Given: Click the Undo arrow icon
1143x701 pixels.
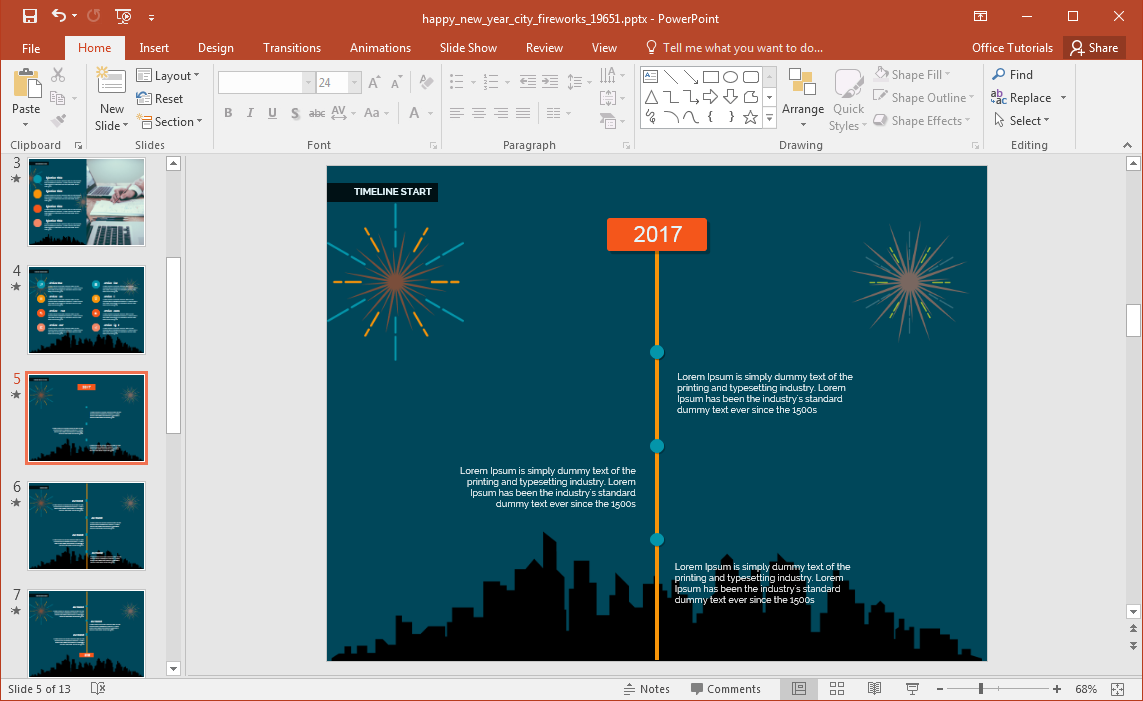Looking at the screenshot, I should pos(59,16).
